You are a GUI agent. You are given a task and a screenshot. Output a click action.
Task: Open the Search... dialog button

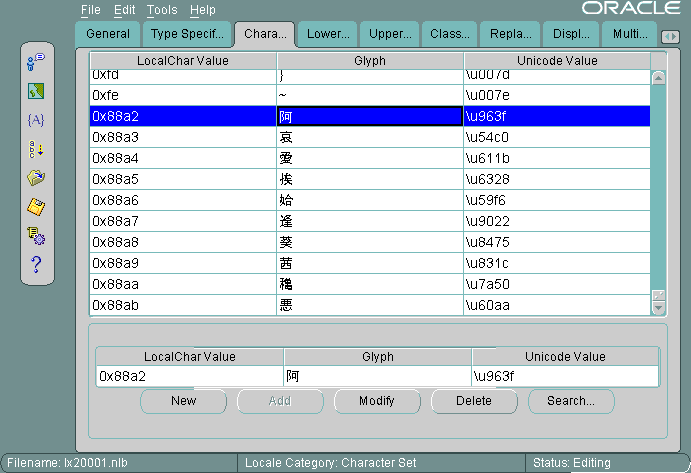[571, 401]
